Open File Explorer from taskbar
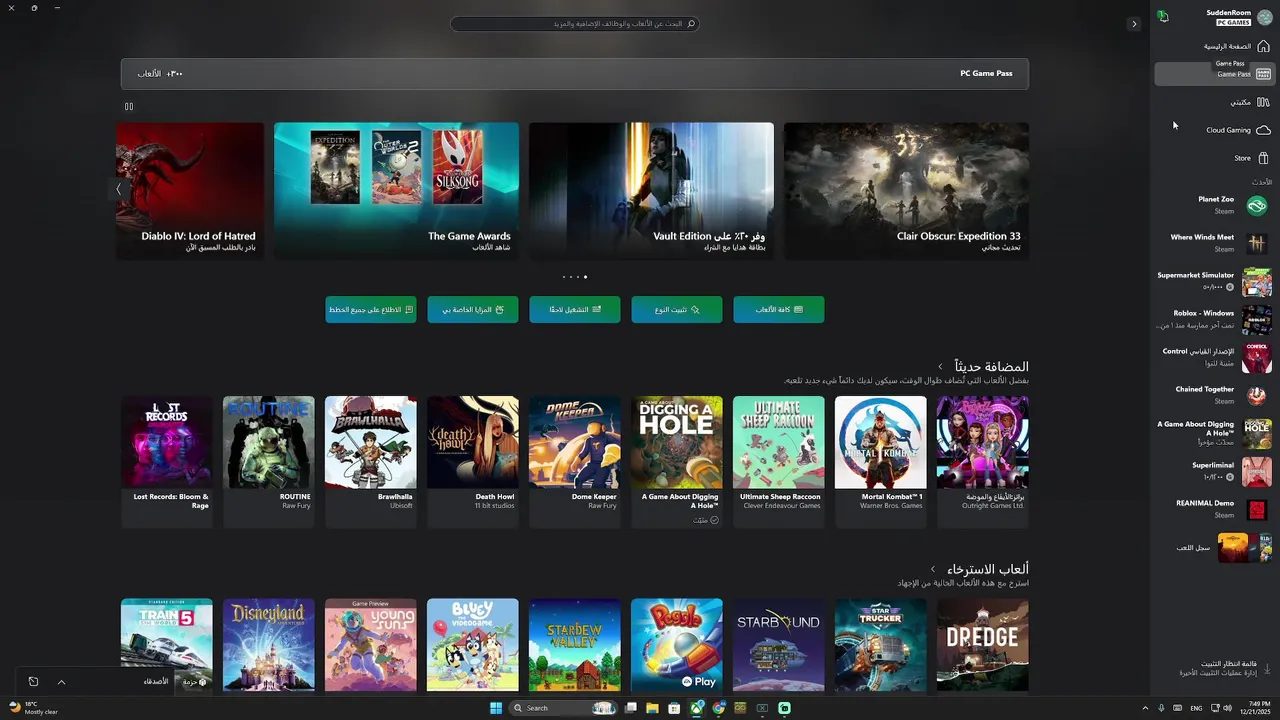The width and height of the screenshot is (1280, 720). 652,708
